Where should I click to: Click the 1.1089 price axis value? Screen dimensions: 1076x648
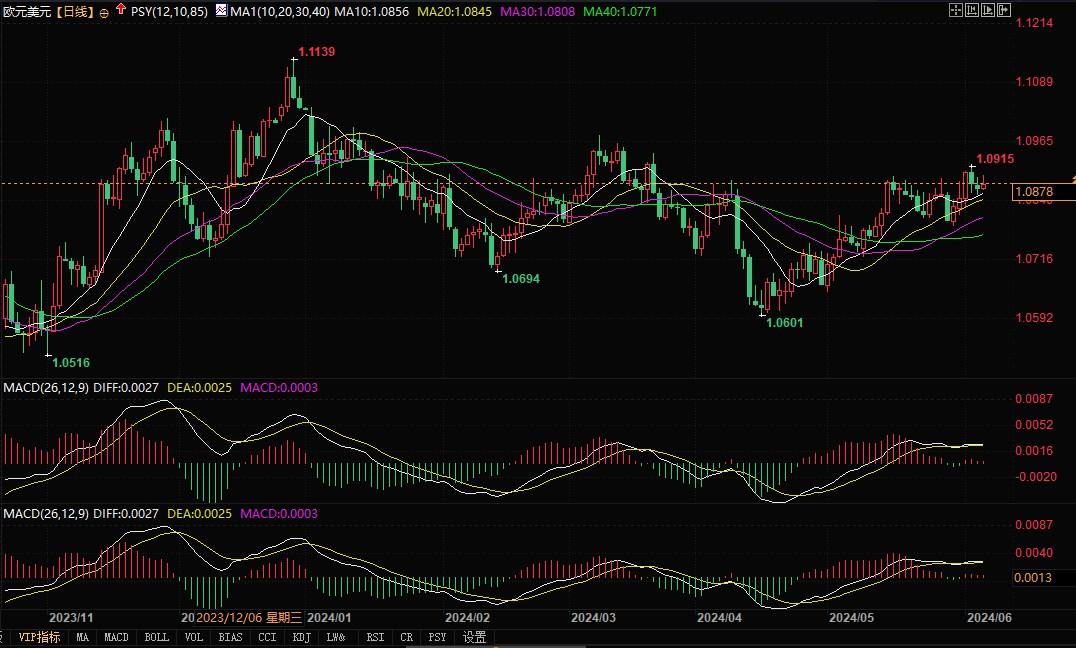tap(1034, 82)
